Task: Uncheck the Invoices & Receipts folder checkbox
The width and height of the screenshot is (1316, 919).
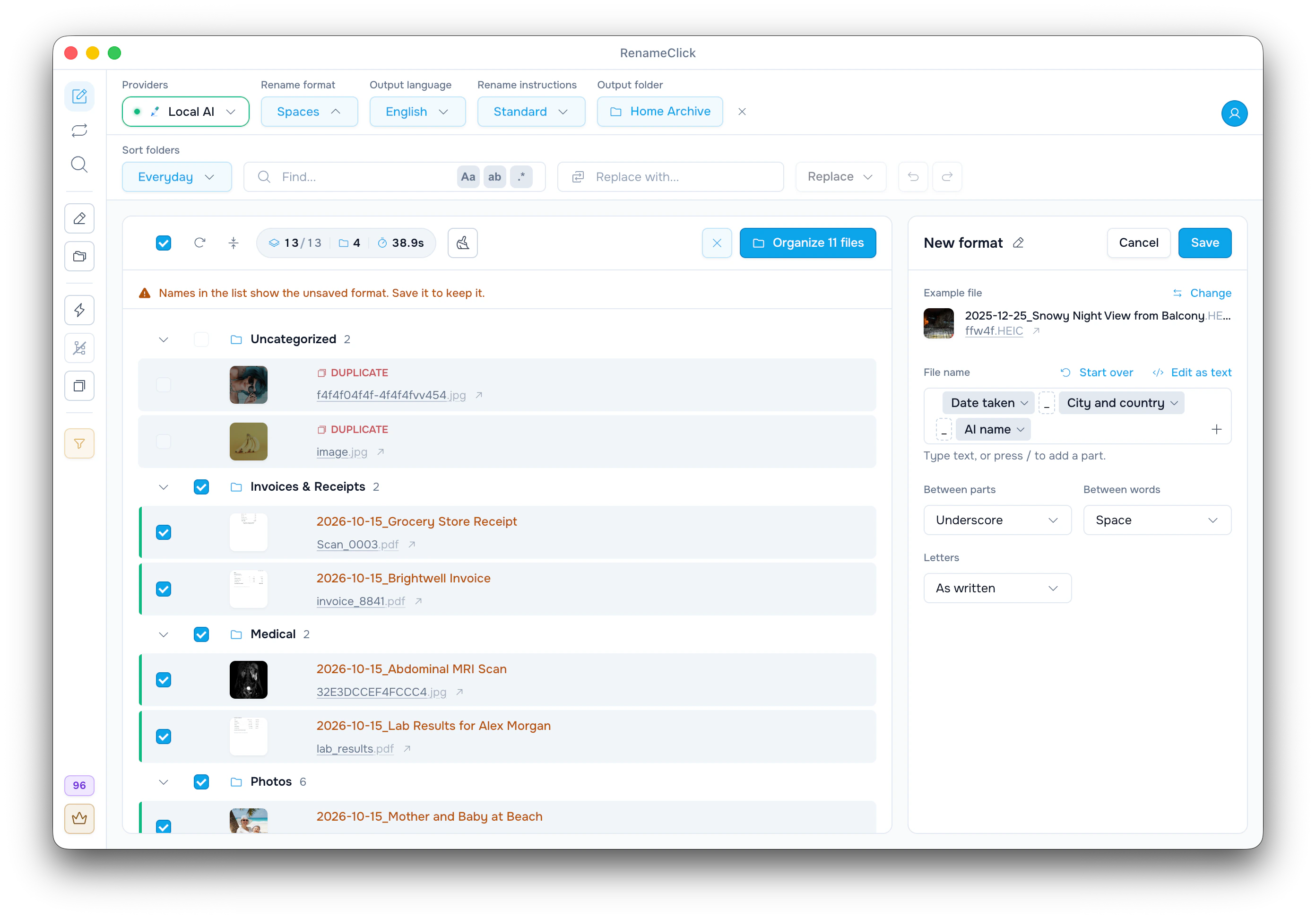Action: tap(201, 487)
